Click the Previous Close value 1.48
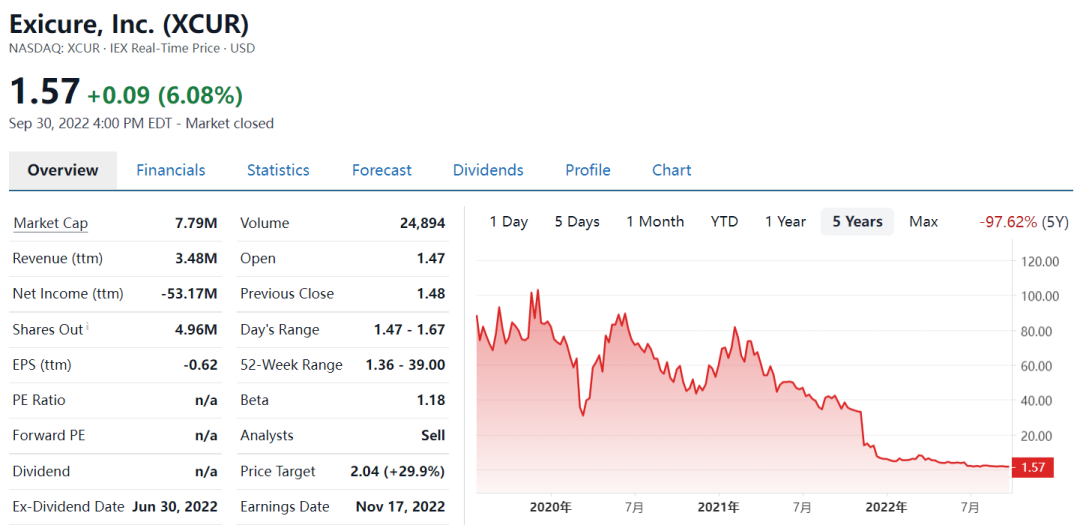This screenshot has height=528, width=1080. 432,294
